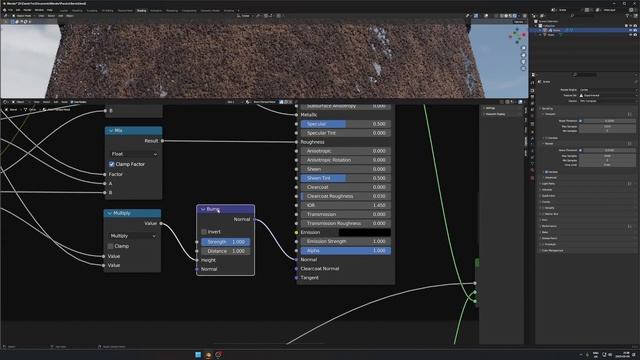640x360 pixels.
Task: Click the Bump Strength slider
Action: tap(226, 242)
